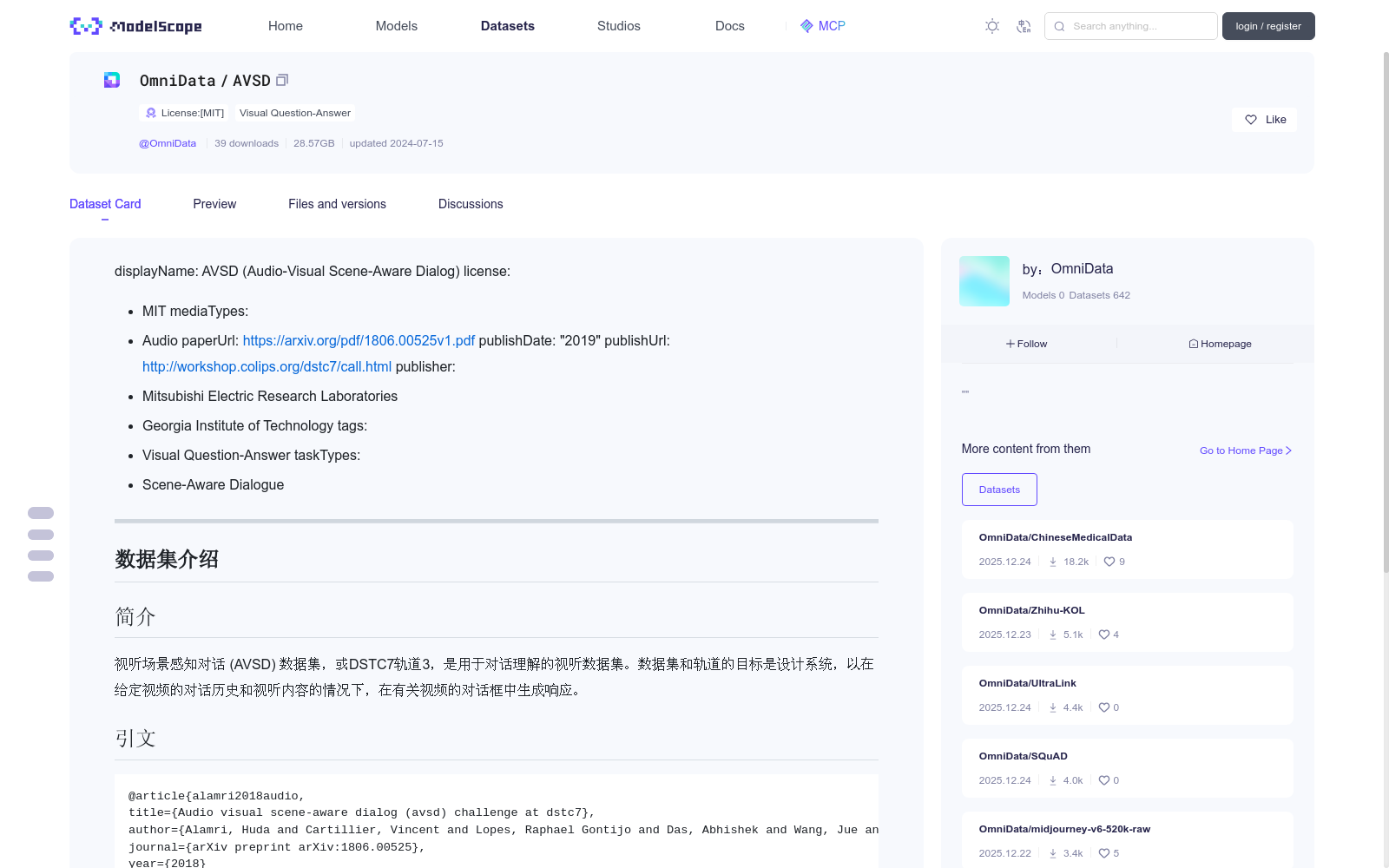Open the Docs nav item
The height and width of the screenshot is (868, 1389).
730,26
